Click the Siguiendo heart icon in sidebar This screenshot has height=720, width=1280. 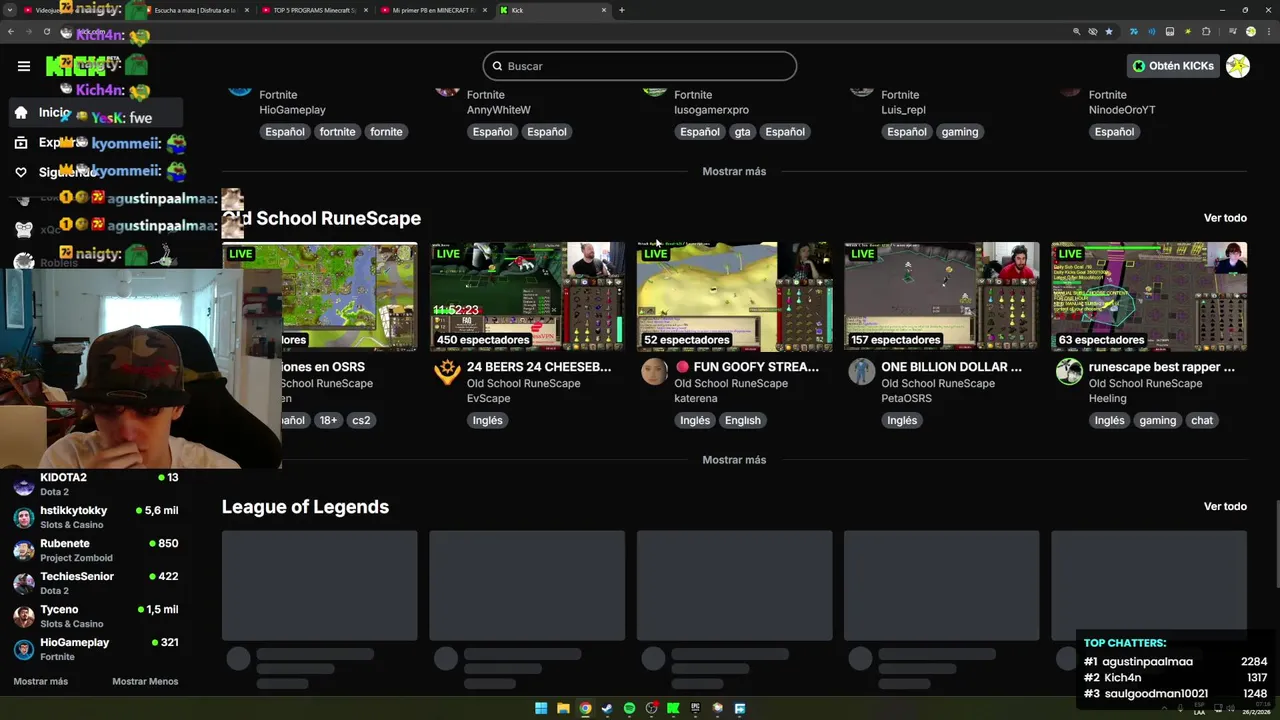click(20, 172)
